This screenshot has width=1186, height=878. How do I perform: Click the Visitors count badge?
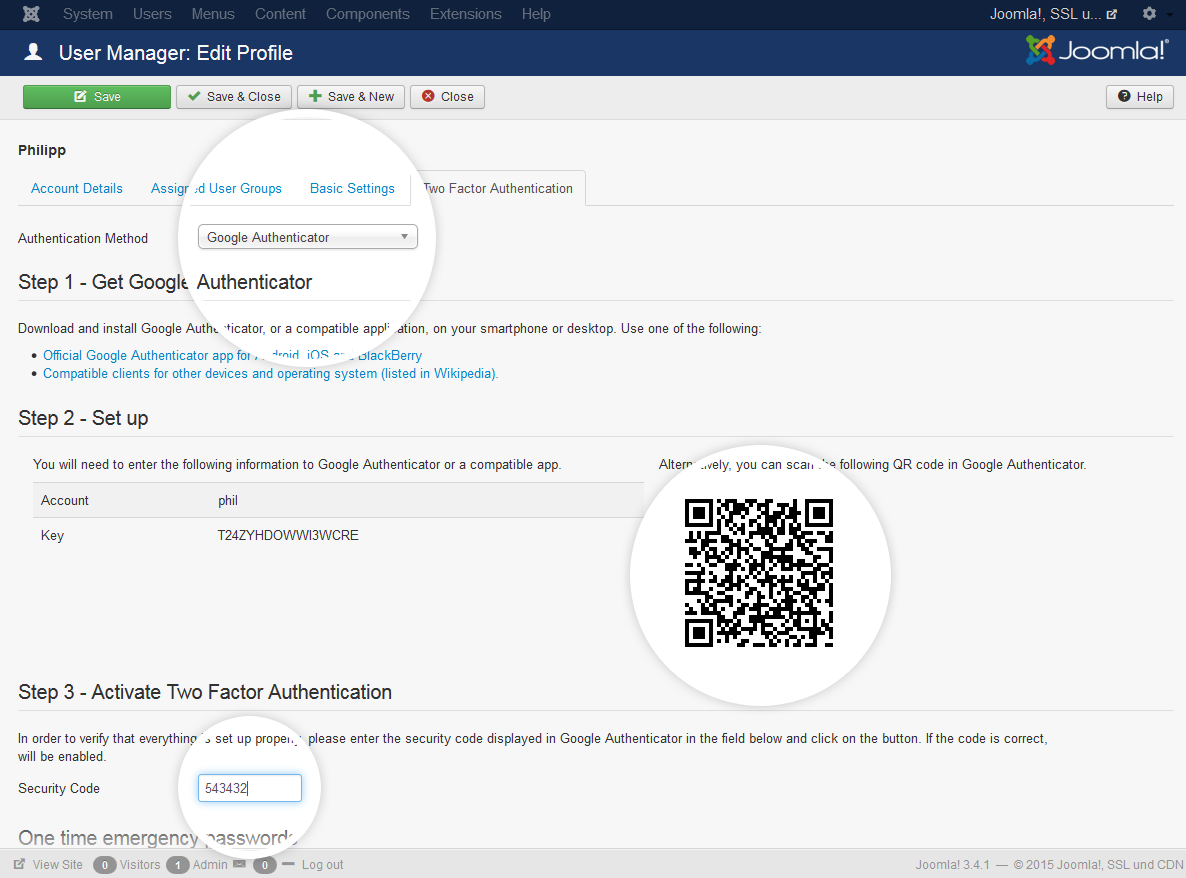click(x=105, y=864)
